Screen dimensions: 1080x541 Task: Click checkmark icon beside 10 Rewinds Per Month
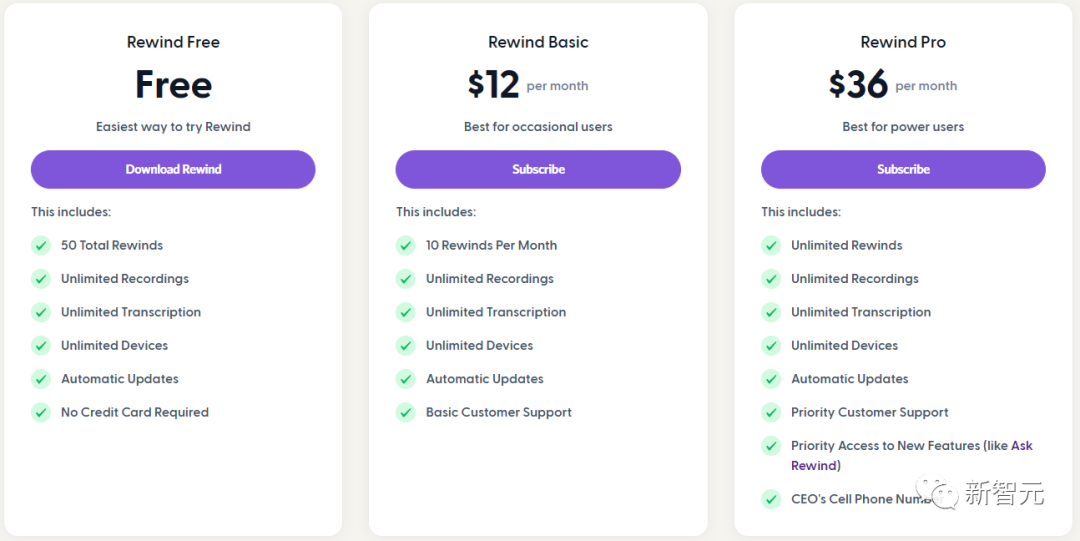click(x=406, y=245)
